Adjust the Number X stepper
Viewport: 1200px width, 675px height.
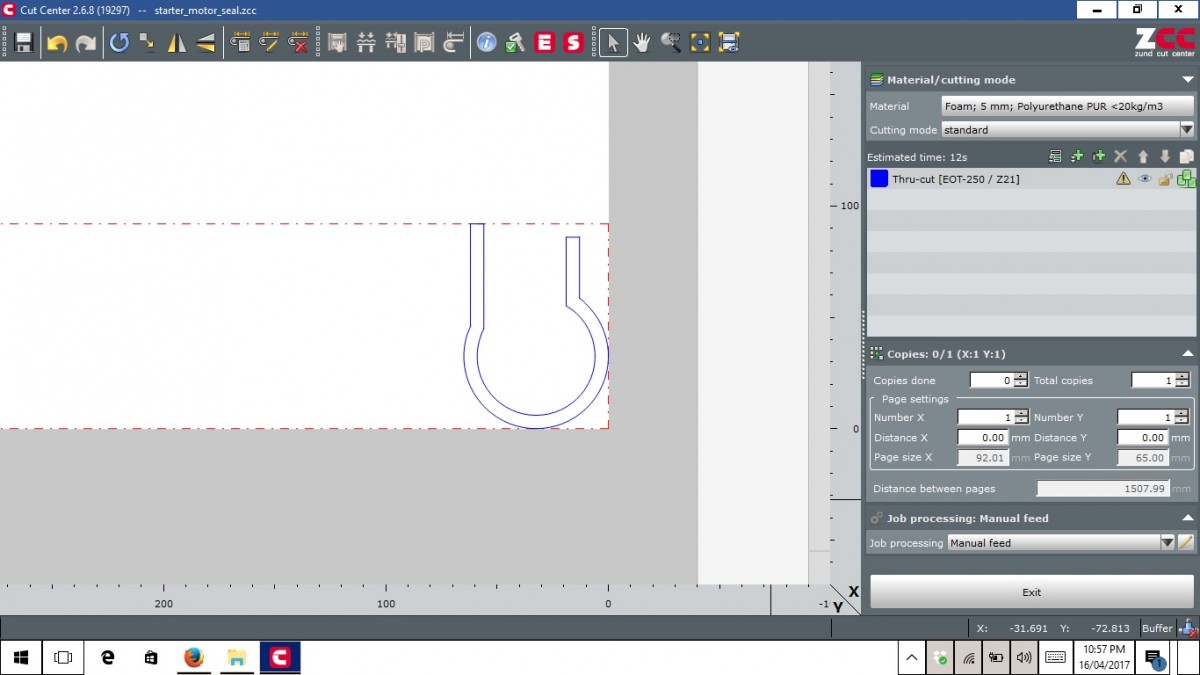coord(1020,417)
